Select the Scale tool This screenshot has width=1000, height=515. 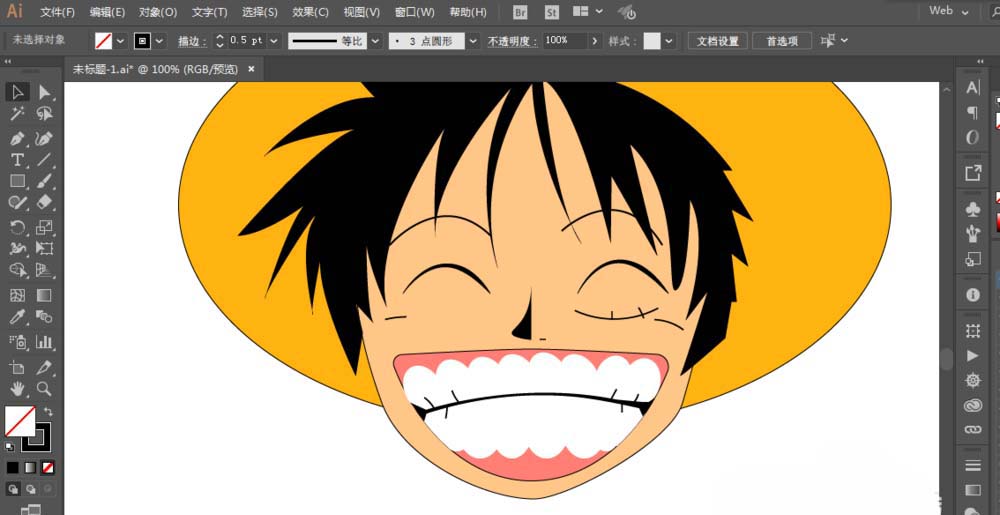[x=45, y=227]
